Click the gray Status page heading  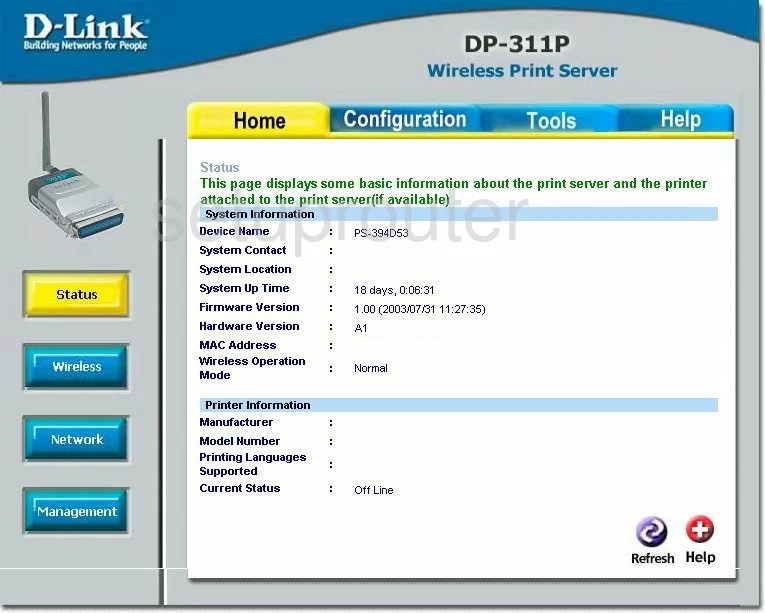coord(220,167)
